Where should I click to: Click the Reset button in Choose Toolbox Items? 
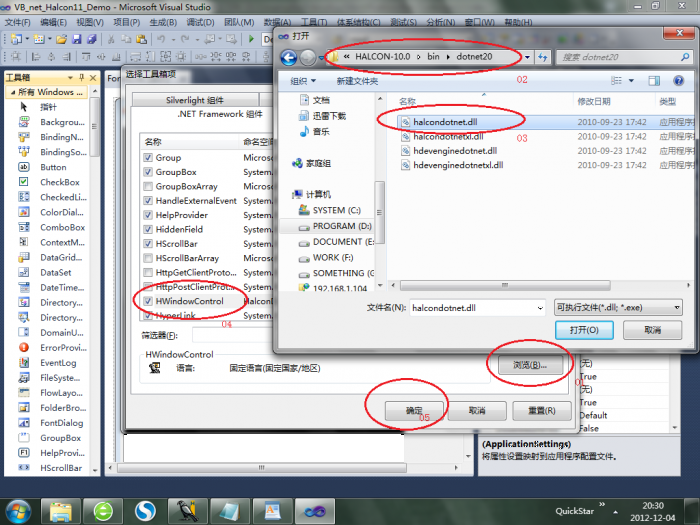tap(542, 410)
